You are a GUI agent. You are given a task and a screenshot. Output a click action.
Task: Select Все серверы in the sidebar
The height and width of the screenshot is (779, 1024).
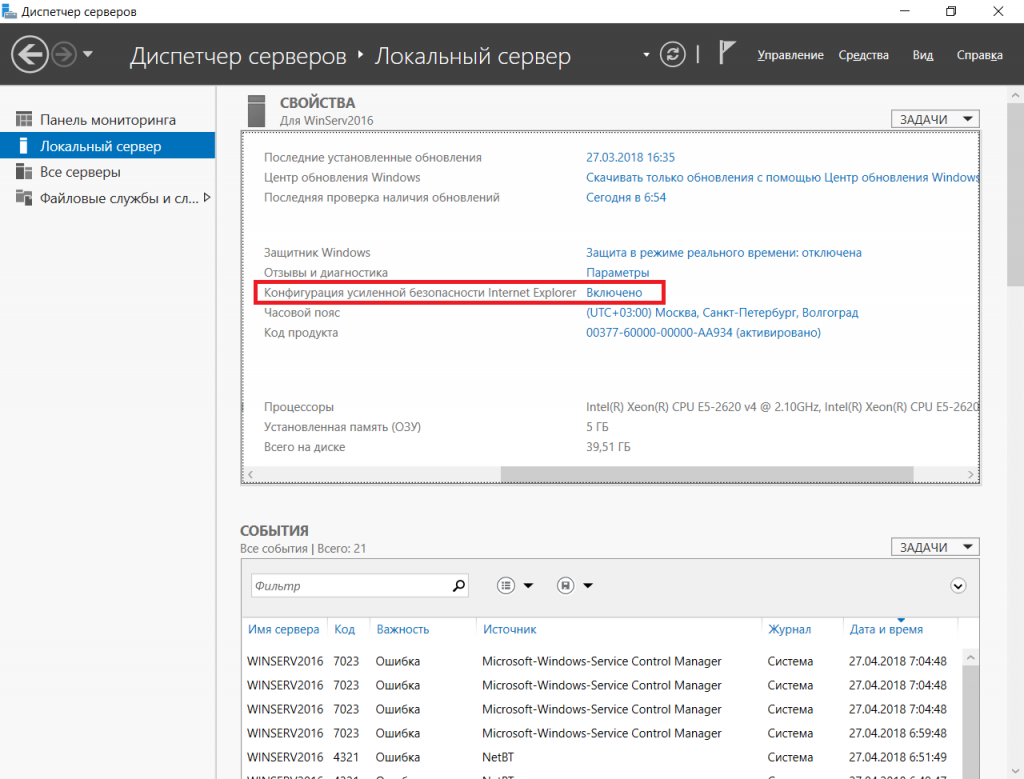pos(80,172)
